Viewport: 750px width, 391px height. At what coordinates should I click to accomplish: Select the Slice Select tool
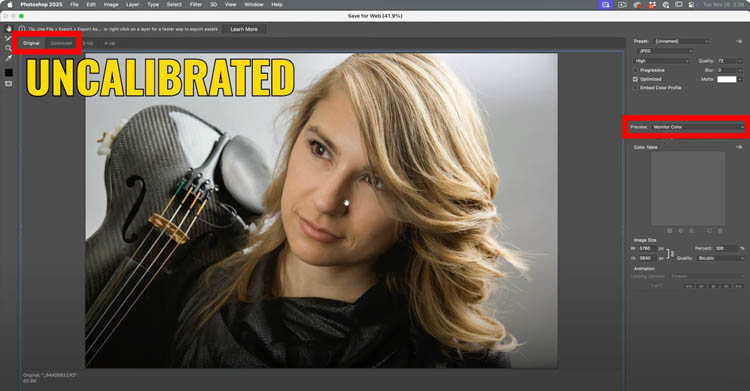(x=9, y=38)
